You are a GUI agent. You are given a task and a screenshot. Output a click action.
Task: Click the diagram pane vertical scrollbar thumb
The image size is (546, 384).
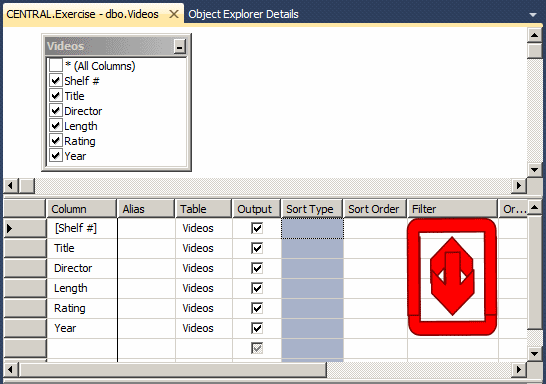[x=535, y=51]
